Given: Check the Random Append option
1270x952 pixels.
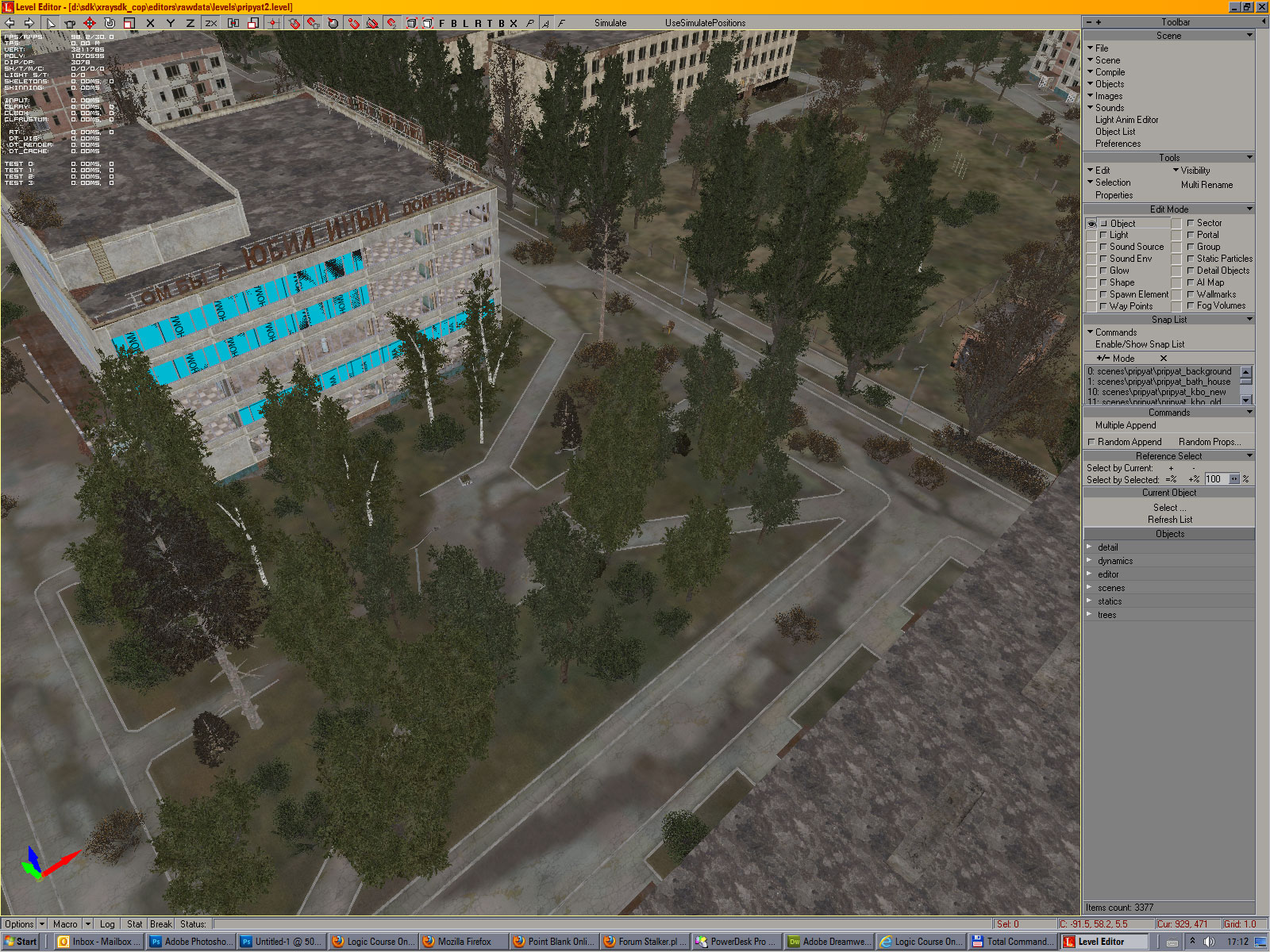Looking at the screenshot, I should [x=1124, y=442].
